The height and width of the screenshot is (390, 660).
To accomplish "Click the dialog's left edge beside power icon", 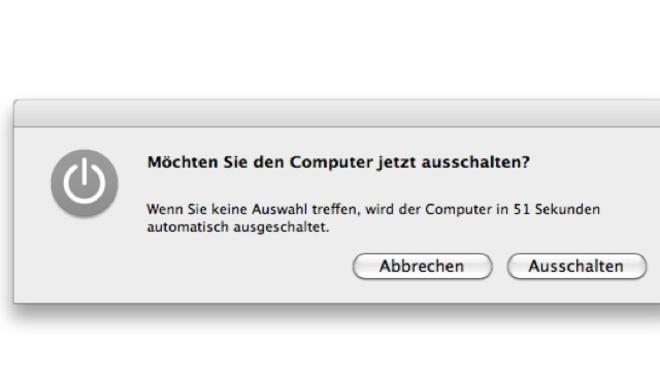I will click(x=14, y=183).
